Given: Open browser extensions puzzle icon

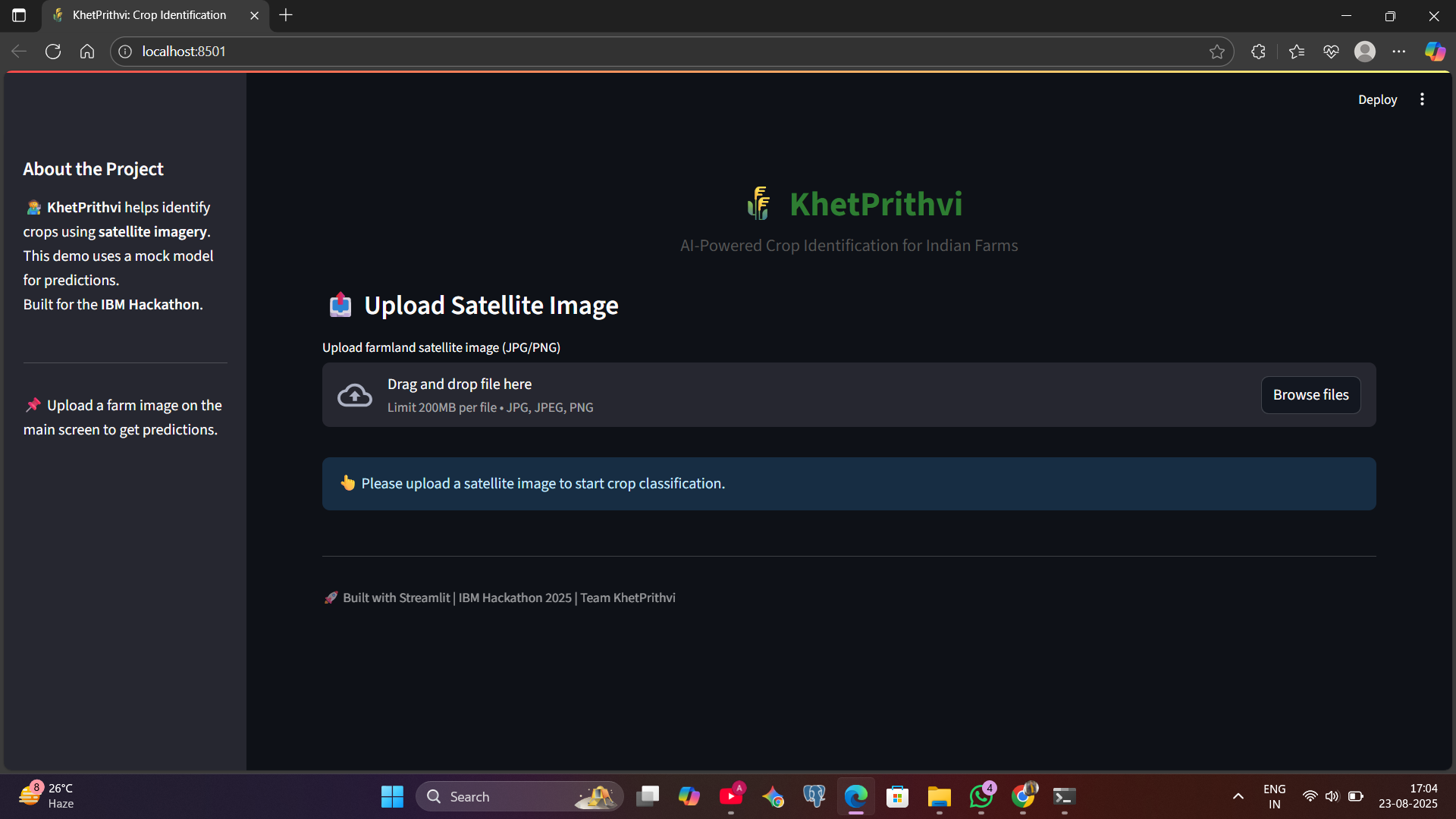Looking at the screenshot, I should click(1258, 52).
